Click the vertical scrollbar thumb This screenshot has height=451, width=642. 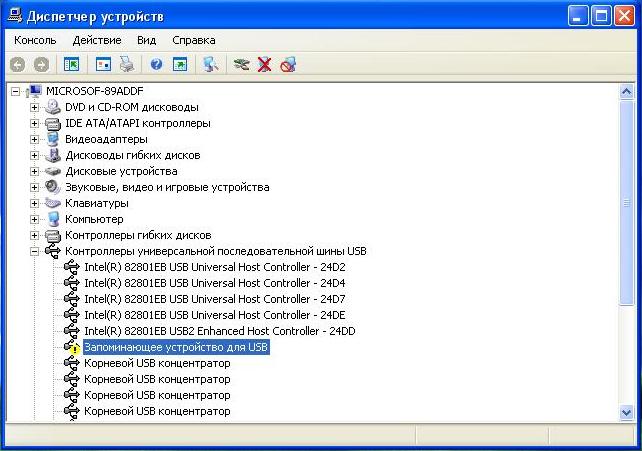point(626,202)
